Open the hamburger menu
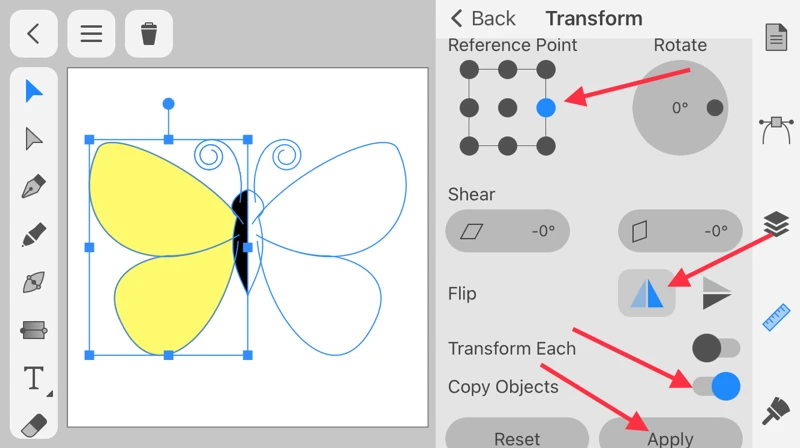800x448 pixels. coord(91,33)
